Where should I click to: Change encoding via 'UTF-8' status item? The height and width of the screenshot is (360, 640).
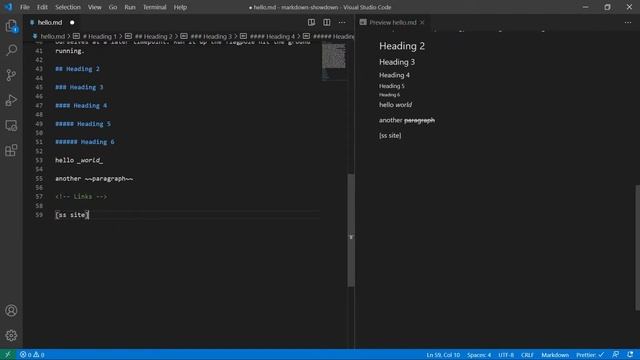point(506,355)
